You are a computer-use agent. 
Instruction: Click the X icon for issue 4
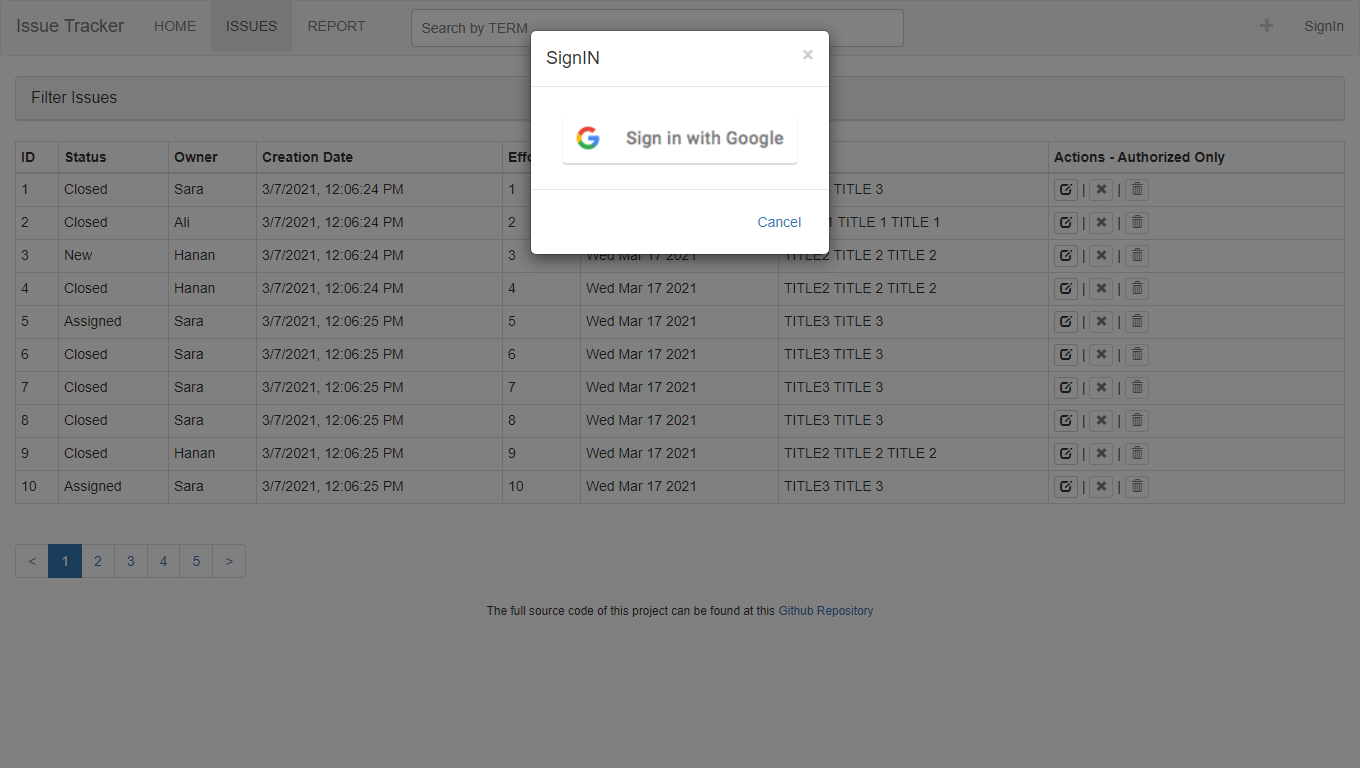point(1101,288)
